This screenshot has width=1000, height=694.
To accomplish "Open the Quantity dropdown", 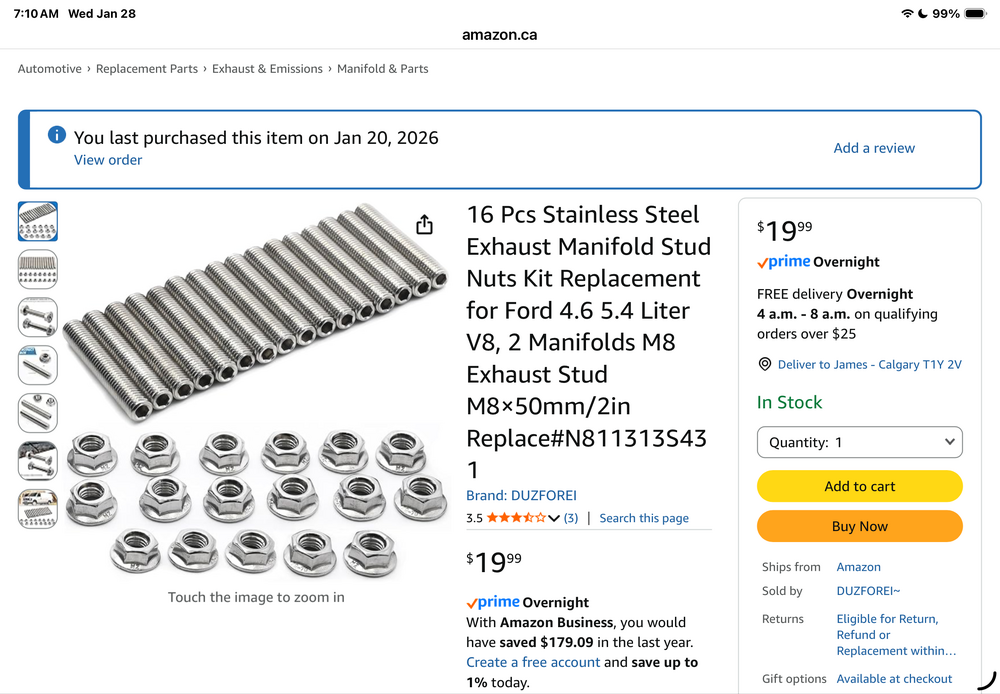I will (860, 442).
